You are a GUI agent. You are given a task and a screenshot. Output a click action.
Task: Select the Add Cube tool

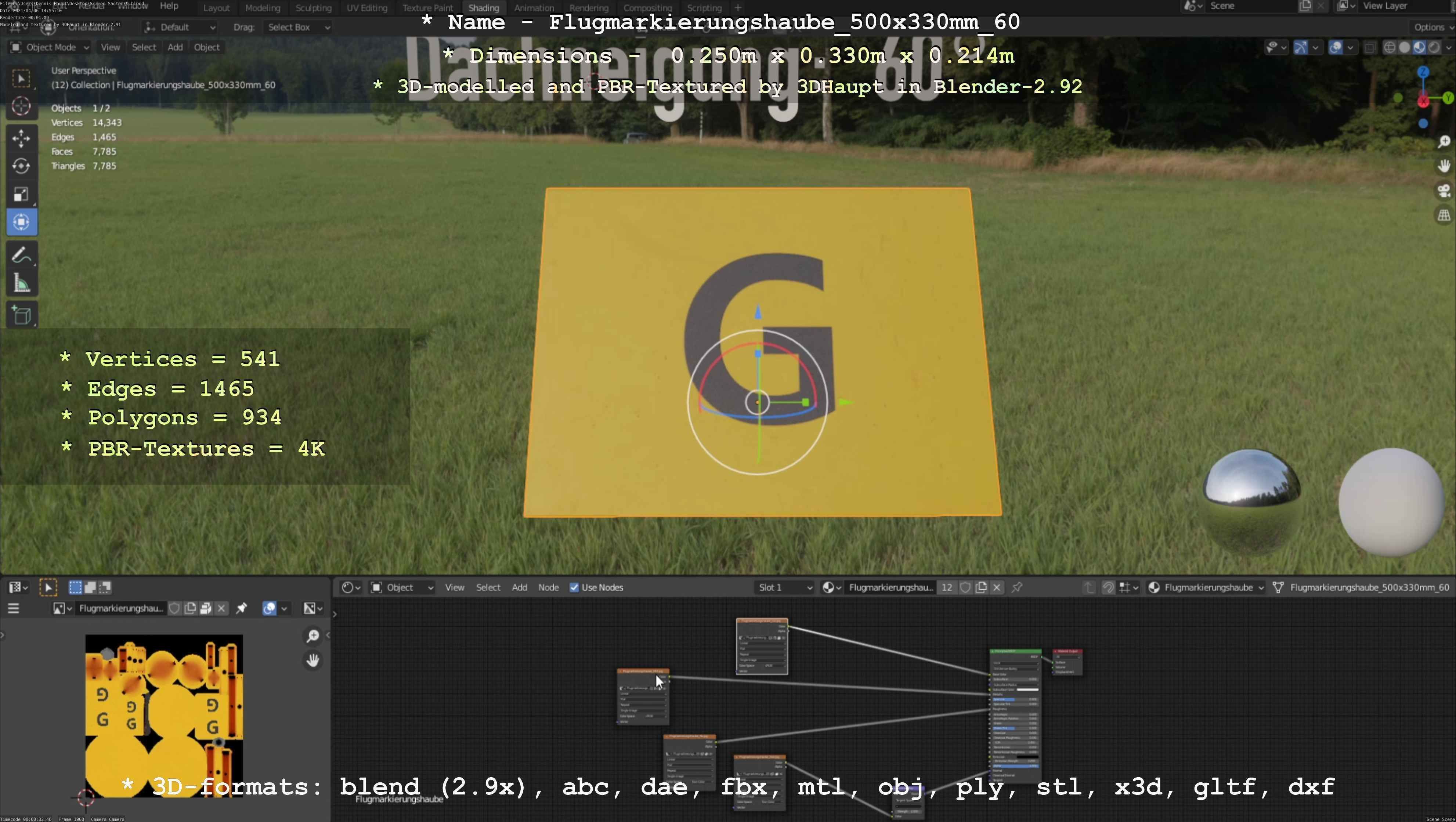click(21, 315)
